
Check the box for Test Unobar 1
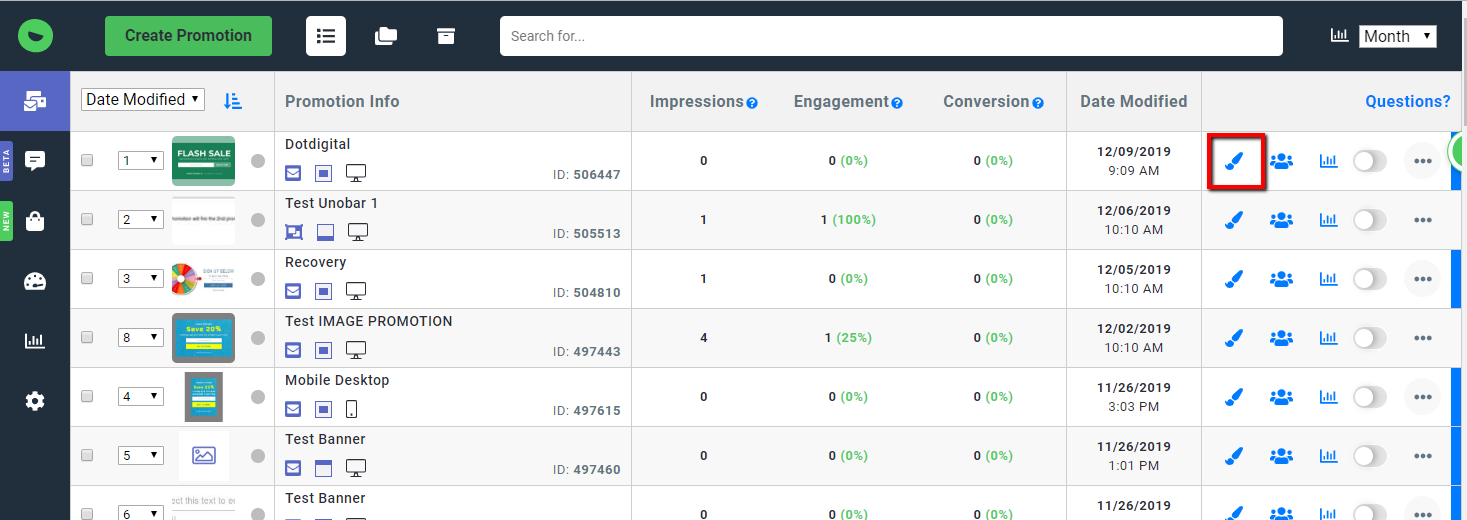87,220
